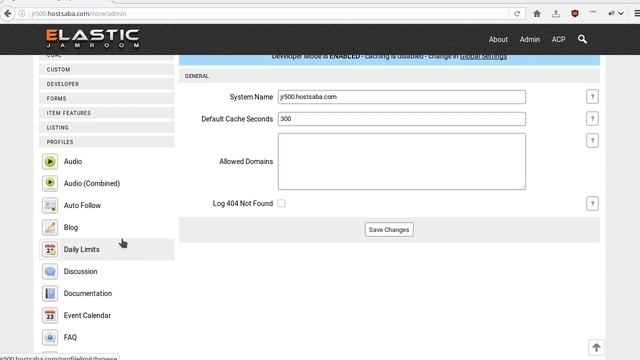The width and height of the screenshot is (640, 360).
Task: Open the Admin menu item
Action: click(x=529, y=40)
